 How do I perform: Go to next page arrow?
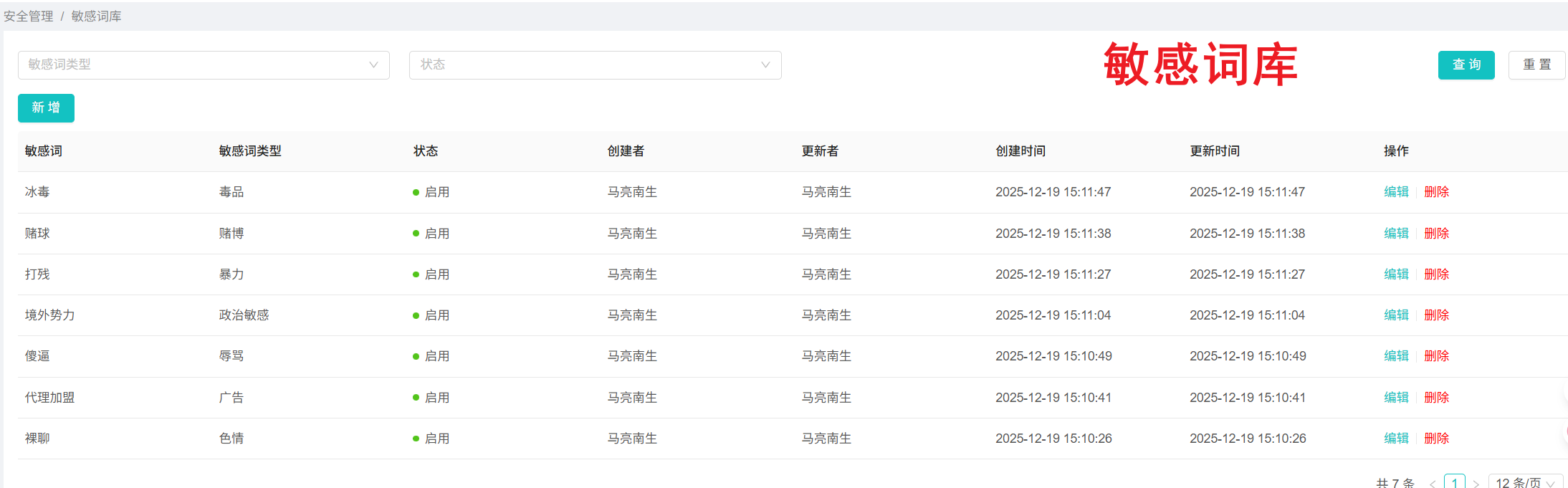point(1476,483)
